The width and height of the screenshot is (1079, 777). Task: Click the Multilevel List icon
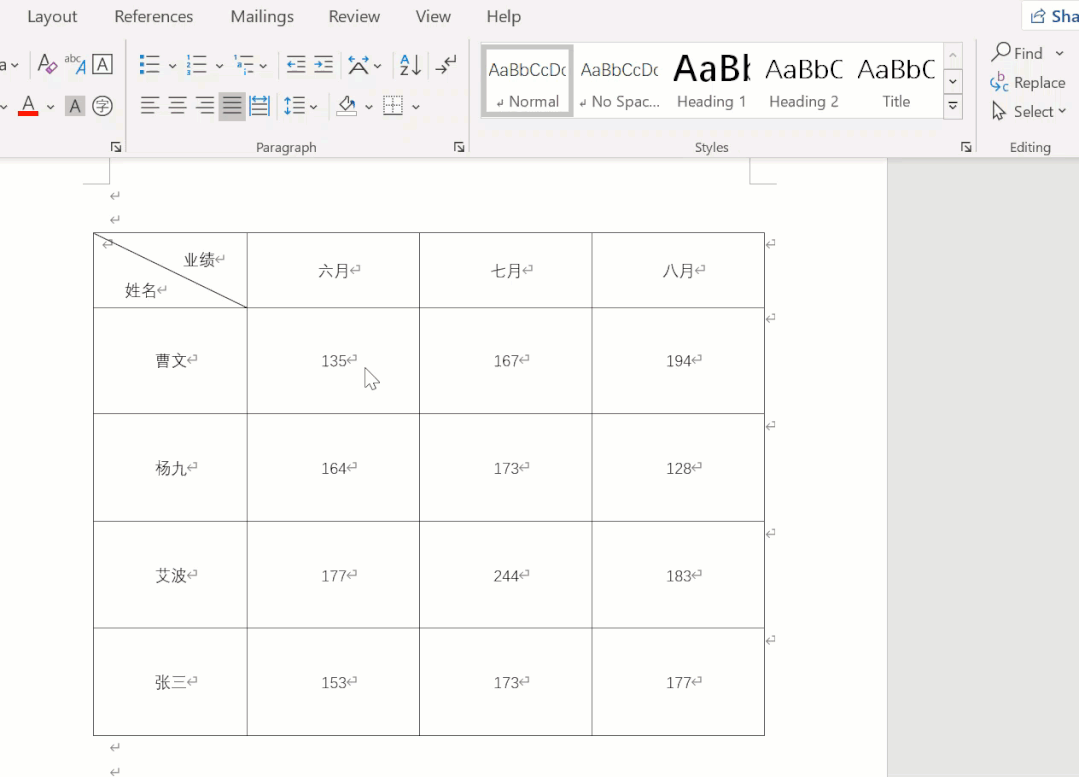point(244,65)
